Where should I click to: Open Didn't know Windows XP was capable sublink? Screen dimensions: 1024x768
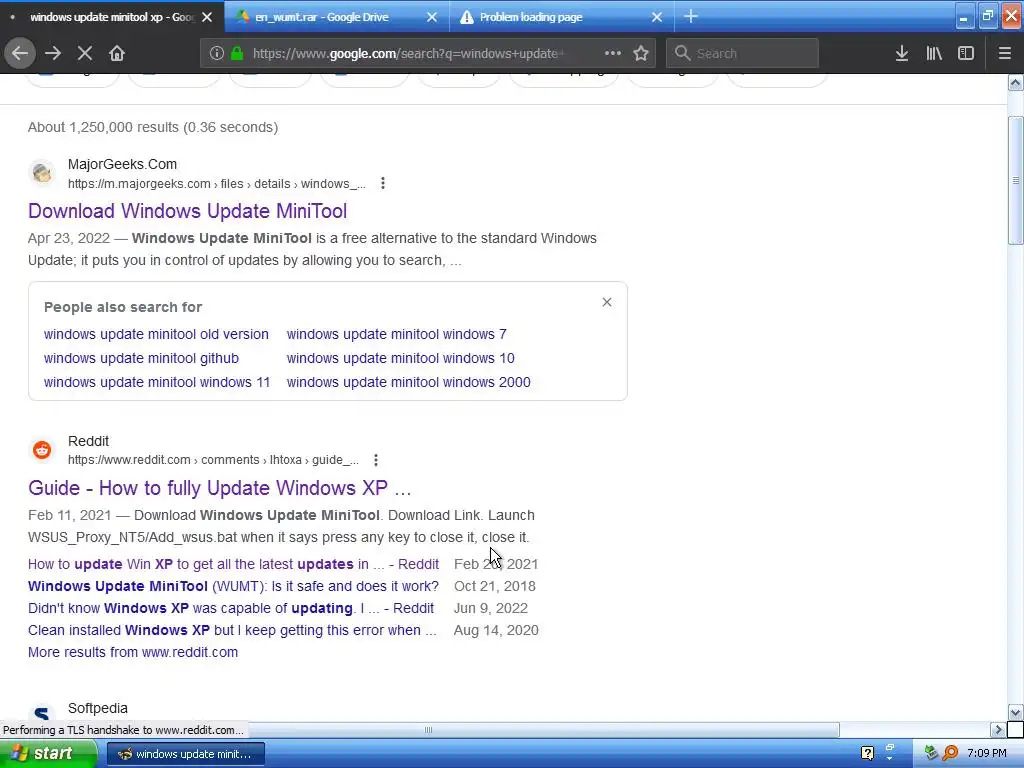[x=231, y=609]
